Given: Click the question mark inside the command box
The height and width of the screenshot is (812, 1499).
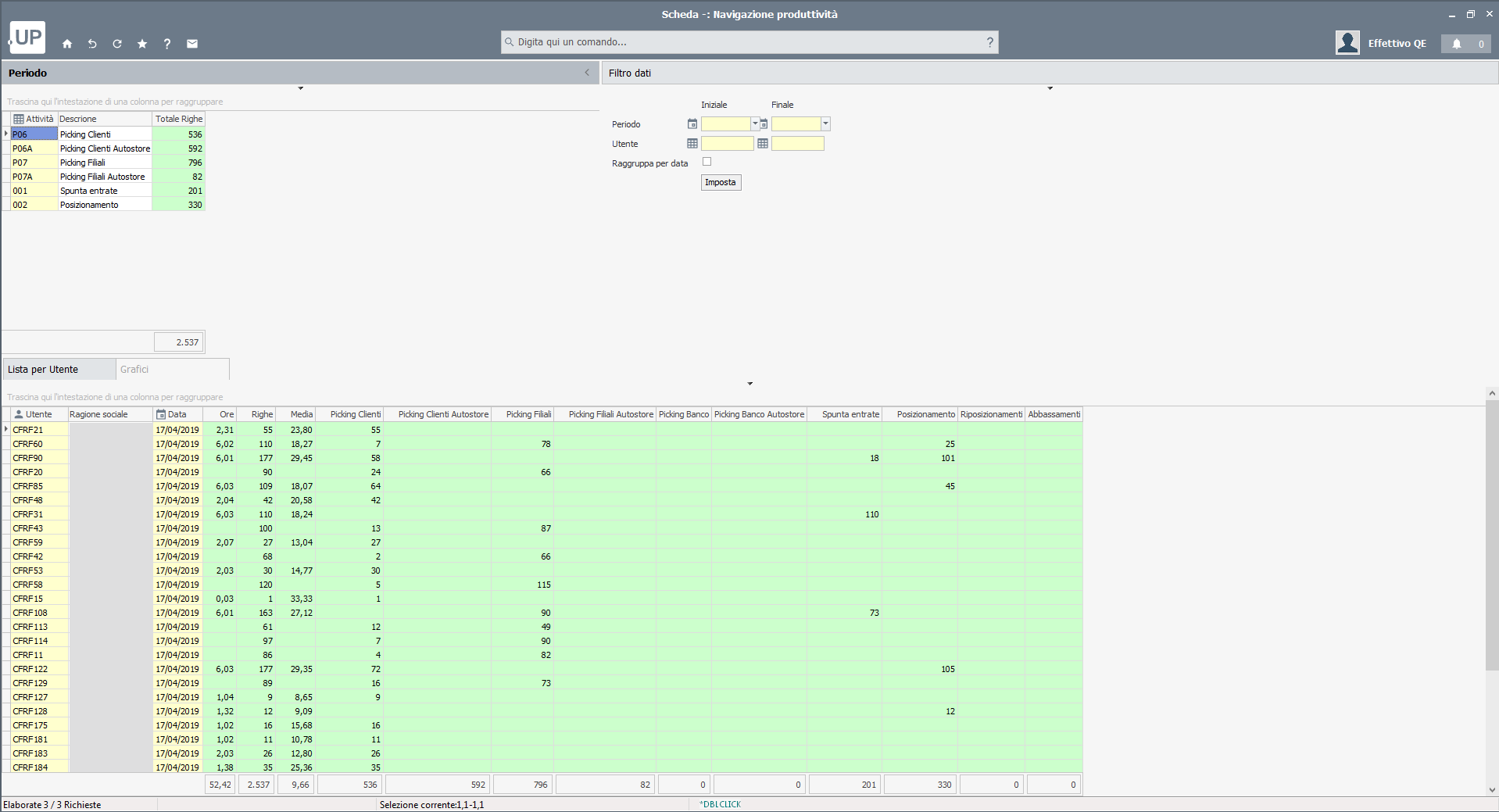Looking at the screenshot, I should pyautogui.click(x=990, y=42).
